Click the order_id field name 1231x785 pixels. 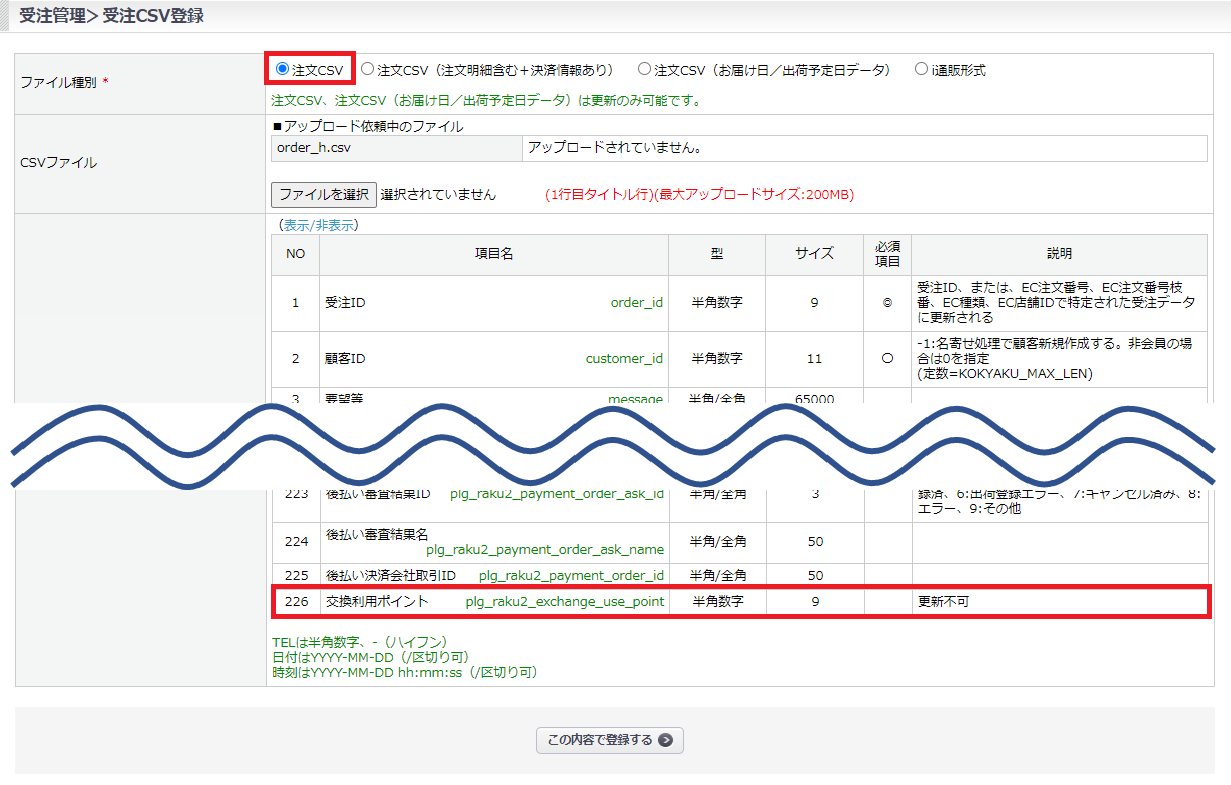pyautogui.click(x=636, y=302)
